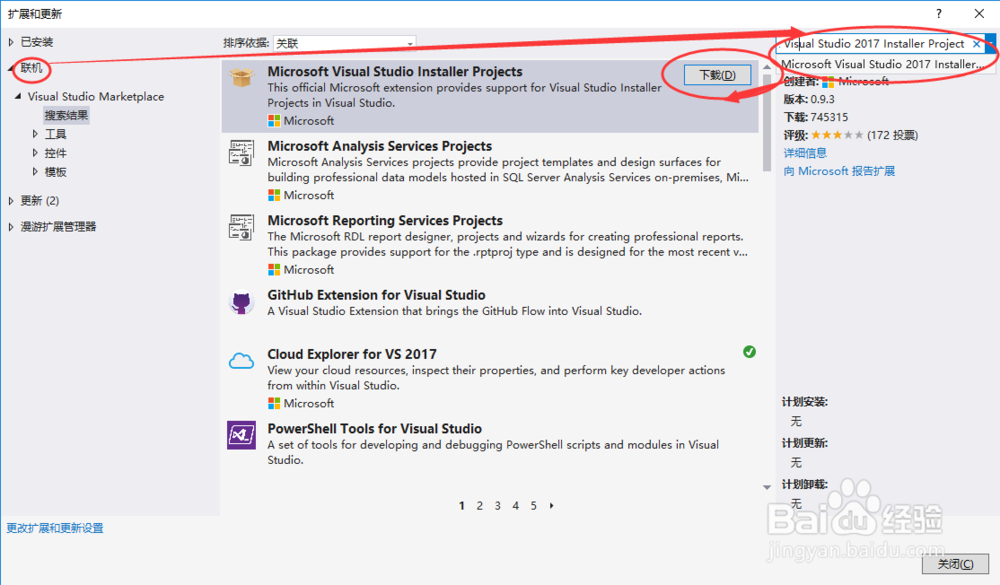Screen dimensions: 1000x585
Task: Expand the 模板 category
Action: (35, 172)
